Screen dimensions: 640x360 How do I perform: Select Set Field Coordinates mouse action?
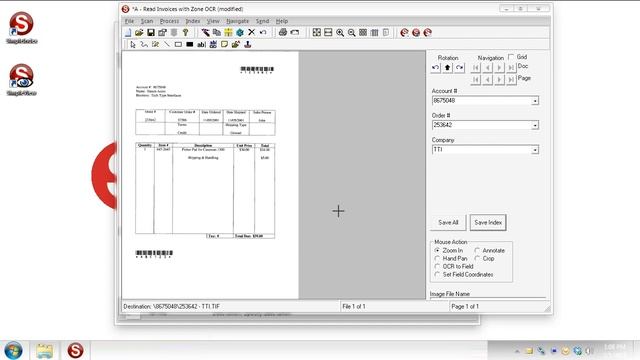[437, 275]
